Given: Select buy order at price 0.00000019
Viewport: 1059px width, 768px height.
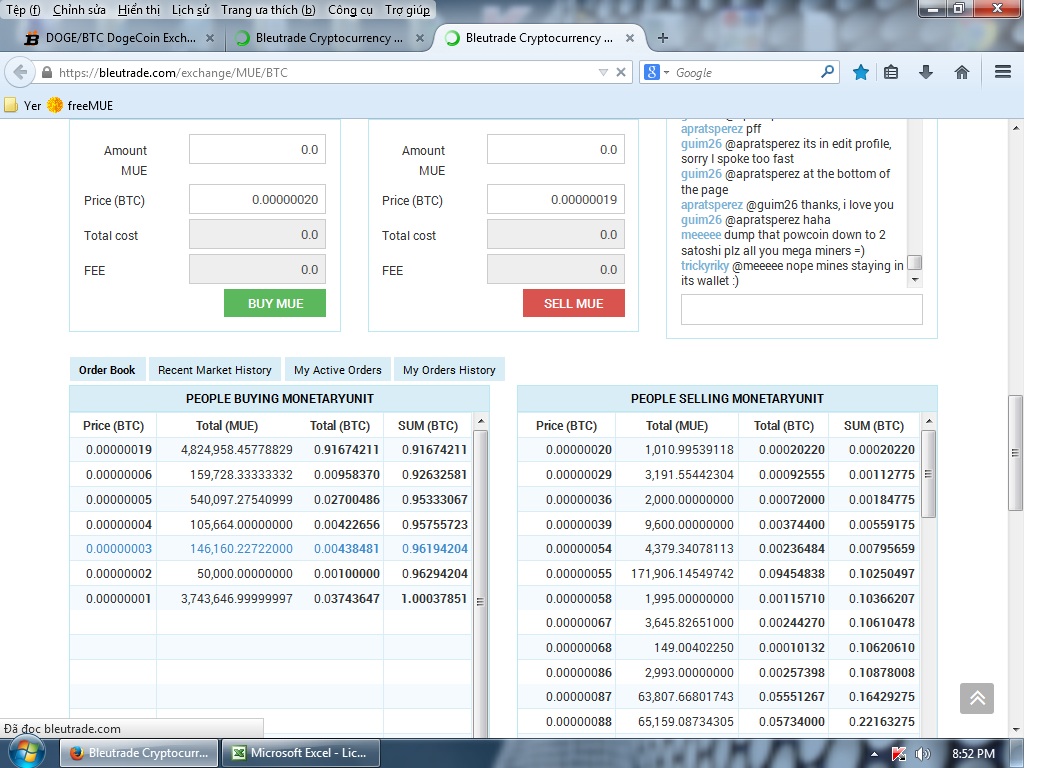Looking at the screenshot, I should click(x=271, y=449).
